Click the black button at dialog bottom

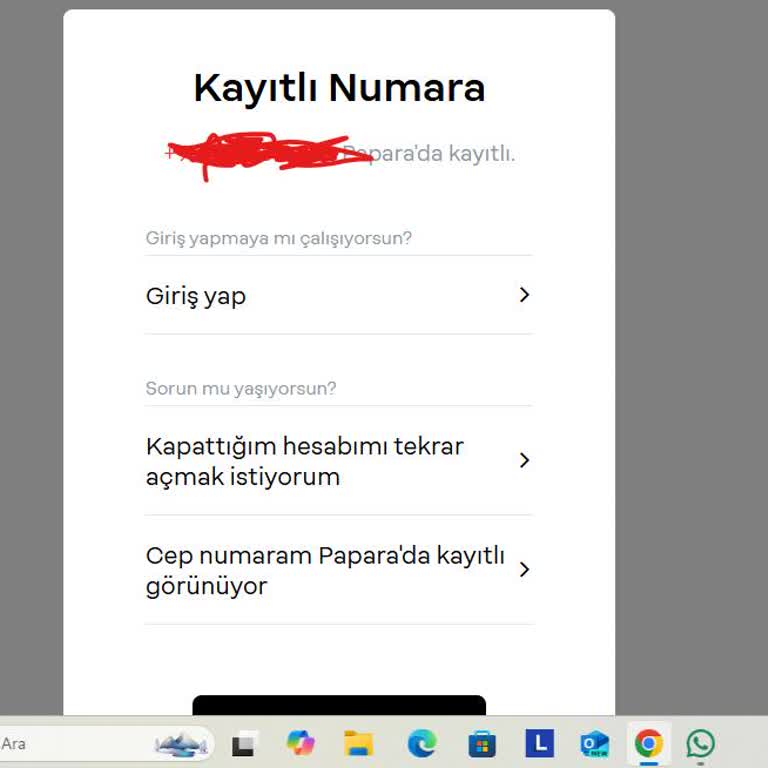click(339, 705)
